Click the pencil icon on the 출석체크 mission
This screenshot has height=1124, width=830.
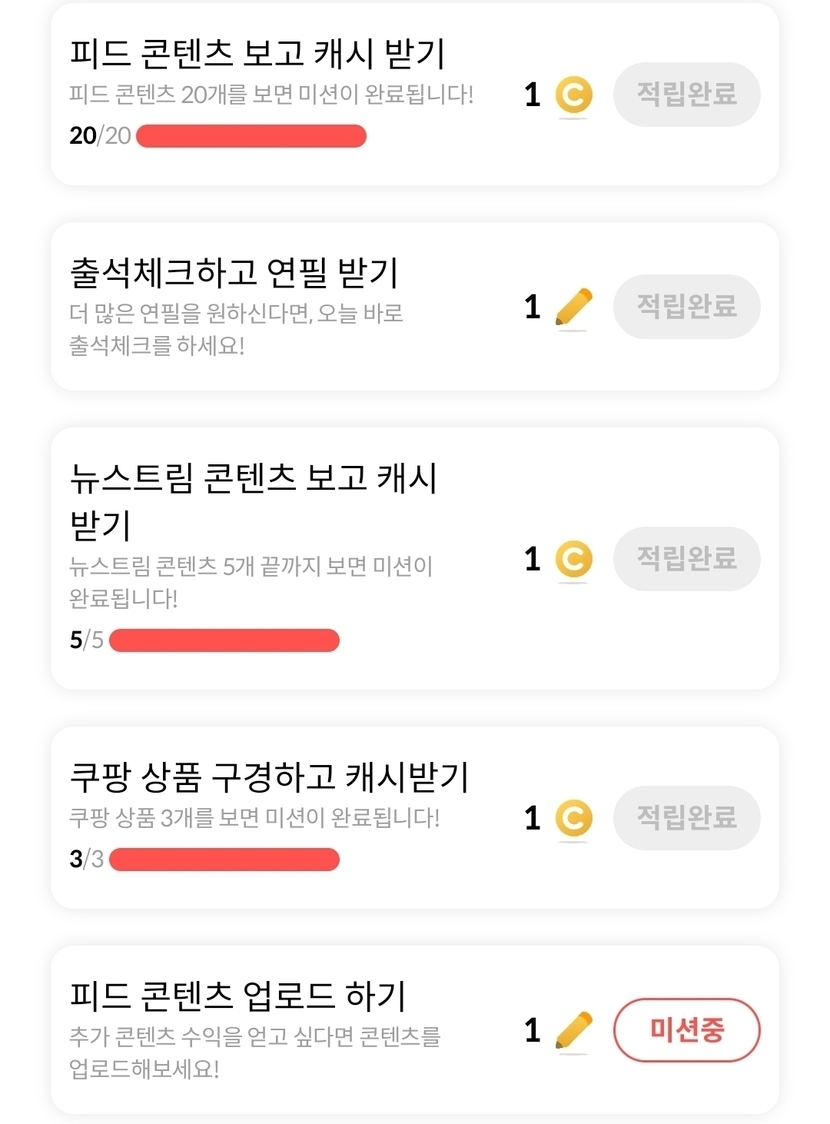(573, 307)
